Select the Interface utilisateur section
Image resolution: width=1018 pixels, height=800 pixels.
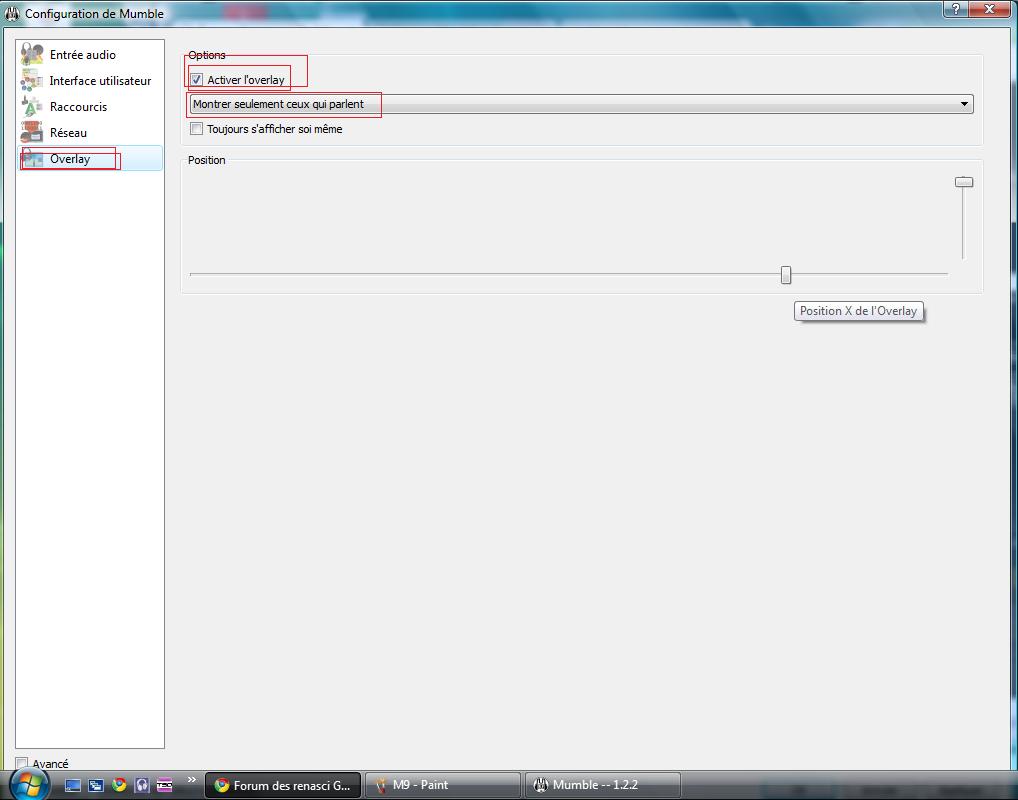pos(90,81)
